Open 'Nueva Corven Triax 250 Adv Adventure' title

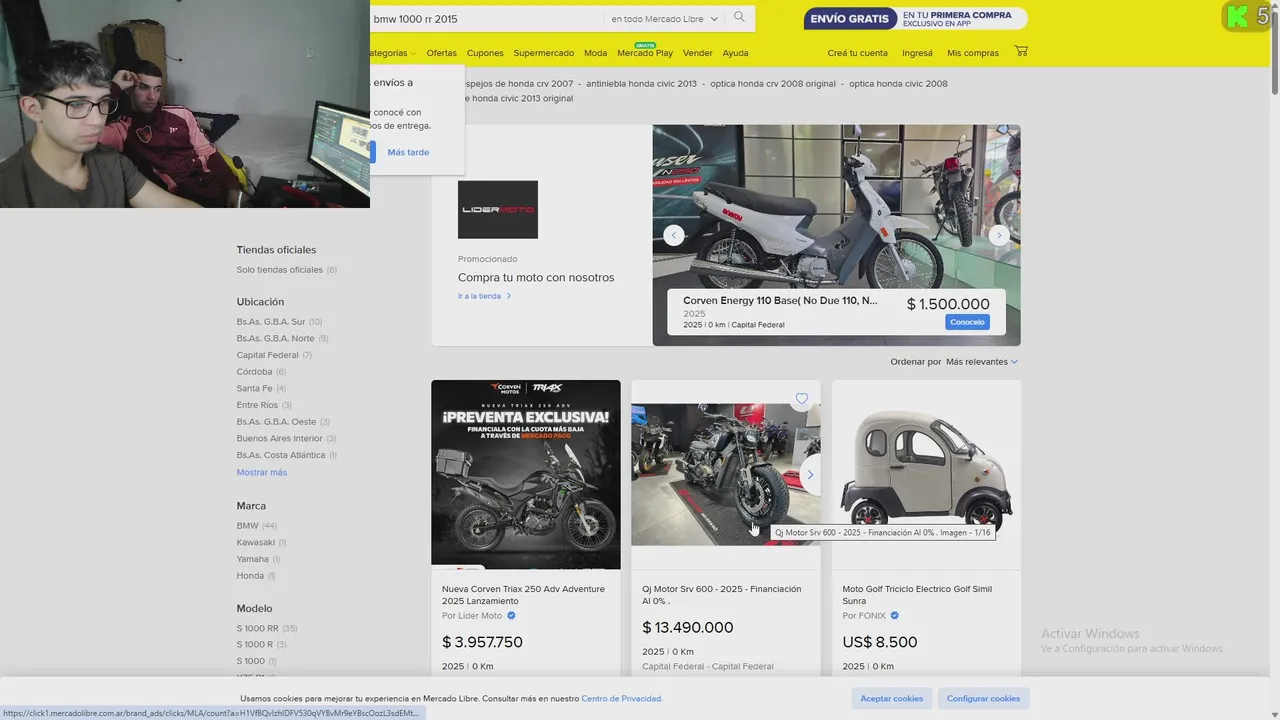click(x=523, y=595)
